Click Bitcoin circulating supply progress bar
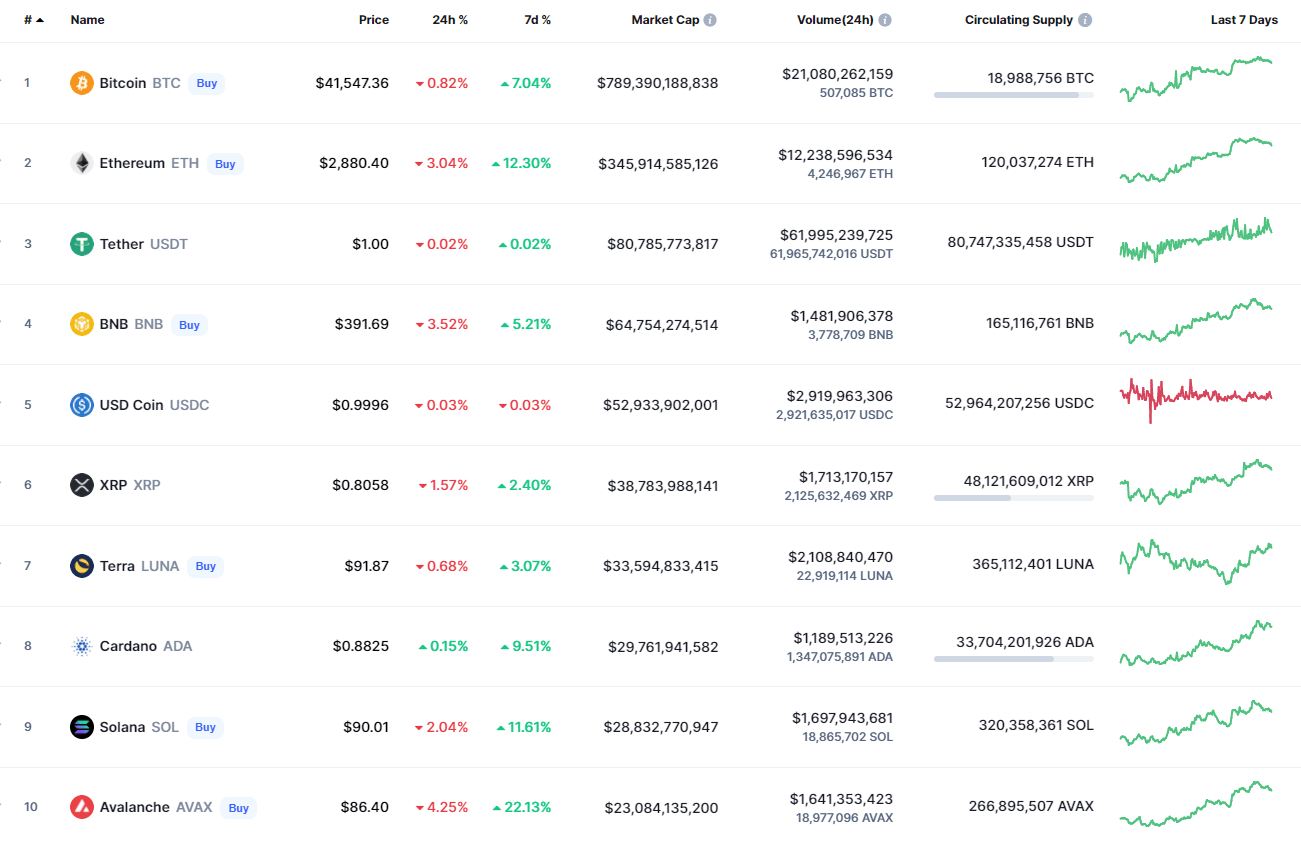This screenshot has width=1301, height=842. (1013, 95)
